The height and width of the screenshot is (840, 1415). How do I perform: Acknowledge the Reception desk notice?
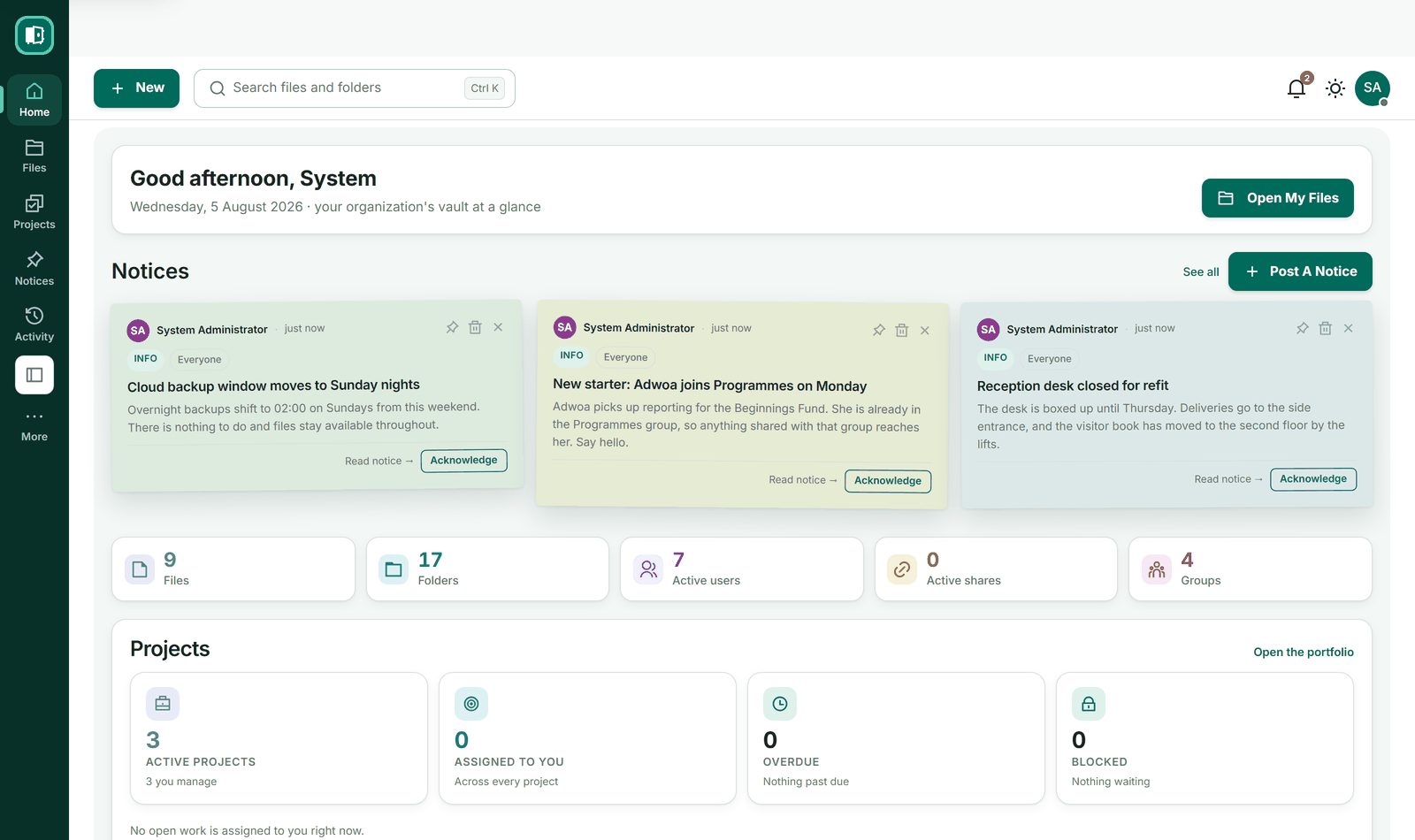1313,479
